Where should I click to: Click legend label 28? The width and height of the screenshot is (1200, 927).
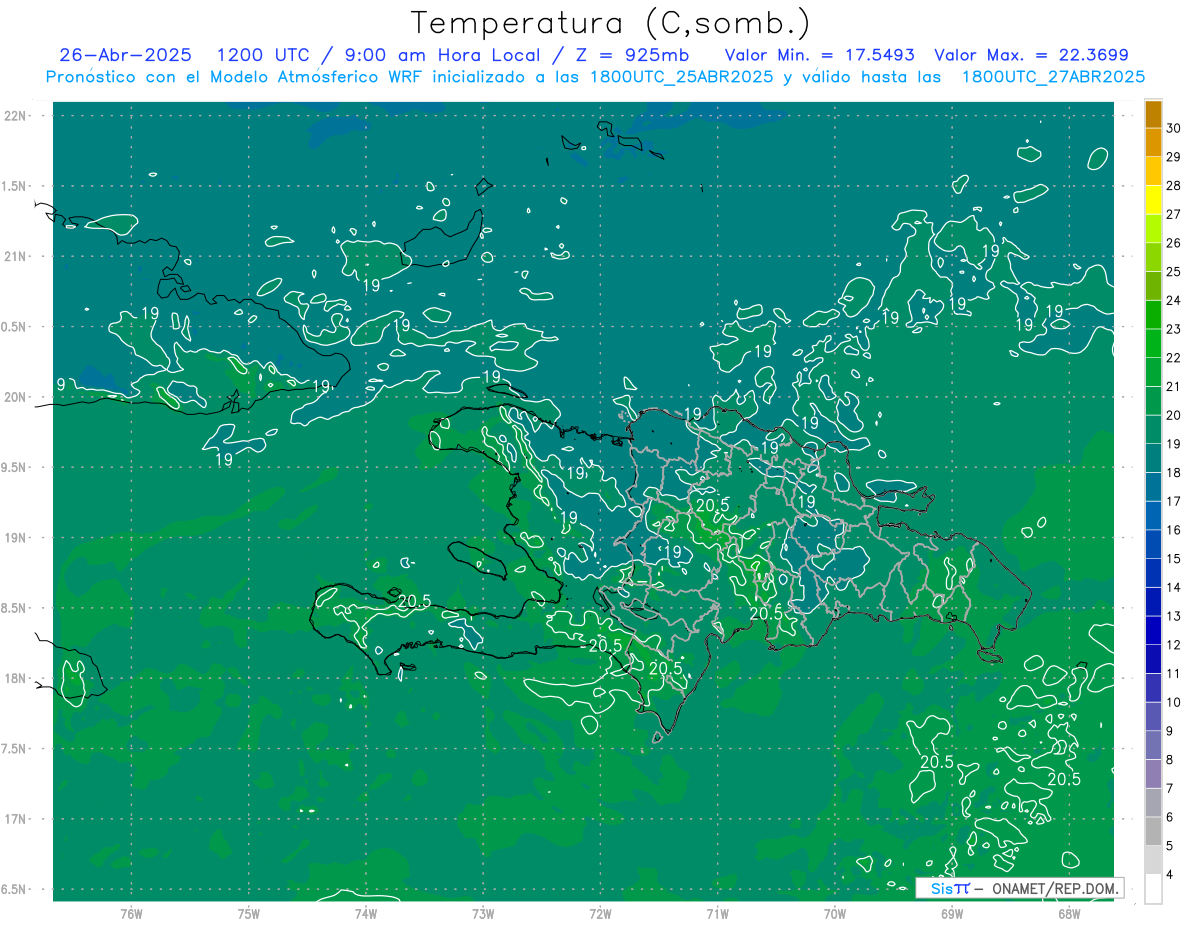point(1174,186)
